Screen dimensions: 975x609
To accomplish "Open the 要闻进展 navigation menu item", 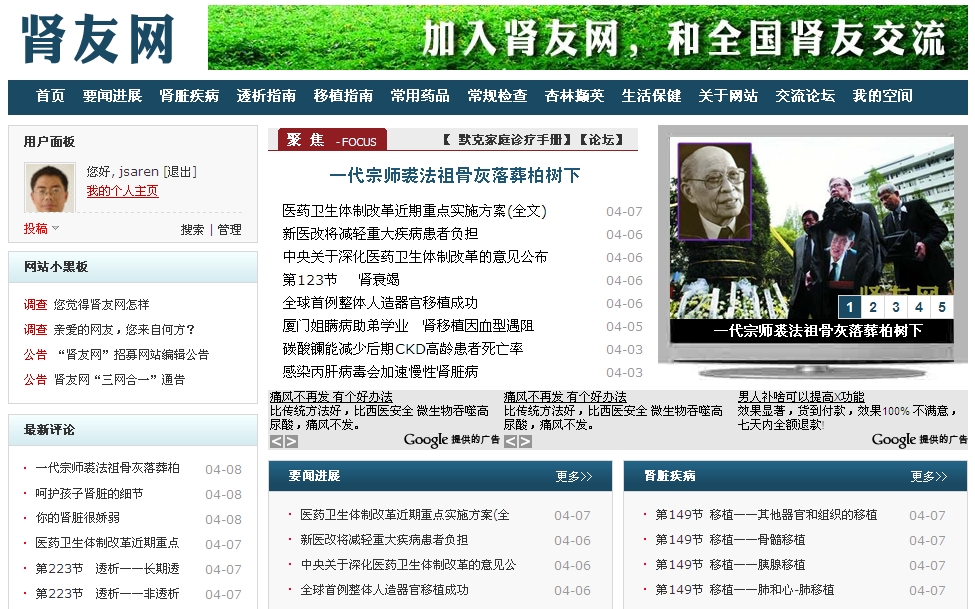I will pos(113,96).
